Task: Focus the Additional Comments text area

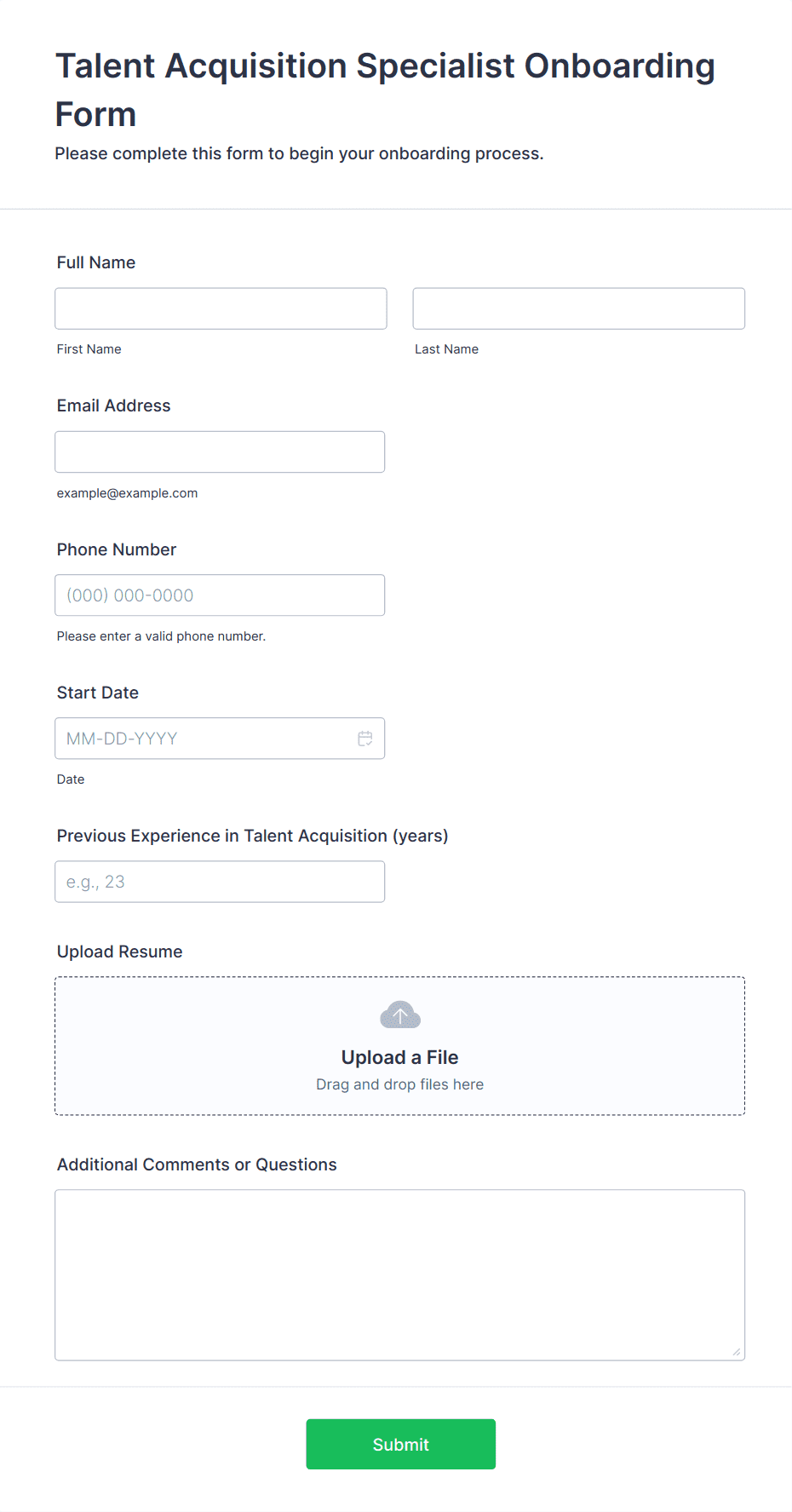Action: click(400, 1275)
